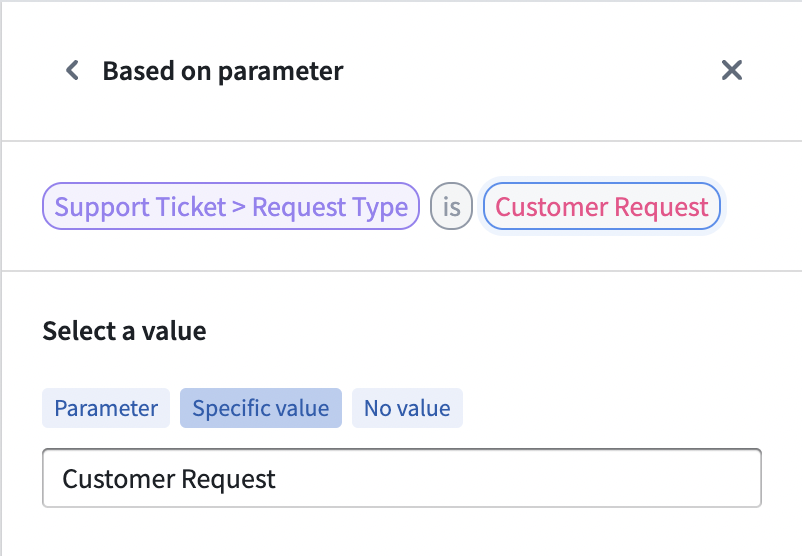Select the No value option
Viewport: 802px width, 556px height.
point(407,408)
